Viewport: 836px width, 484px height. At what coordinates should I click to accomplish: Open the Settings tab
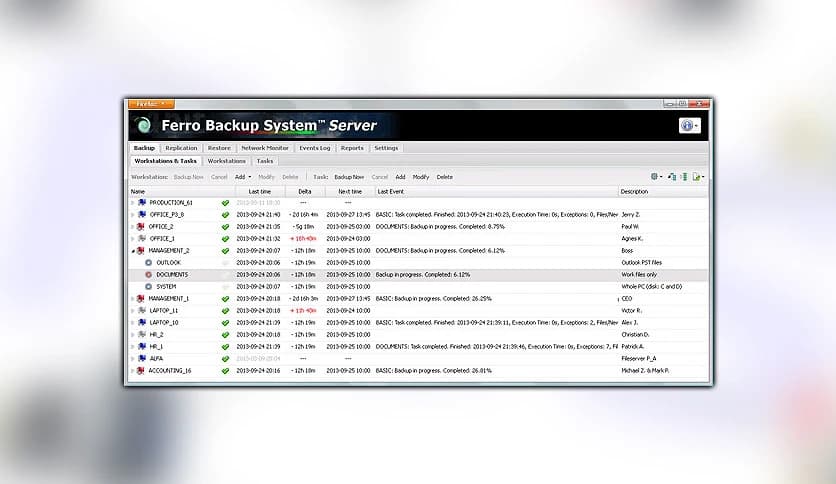coord(386,148)
